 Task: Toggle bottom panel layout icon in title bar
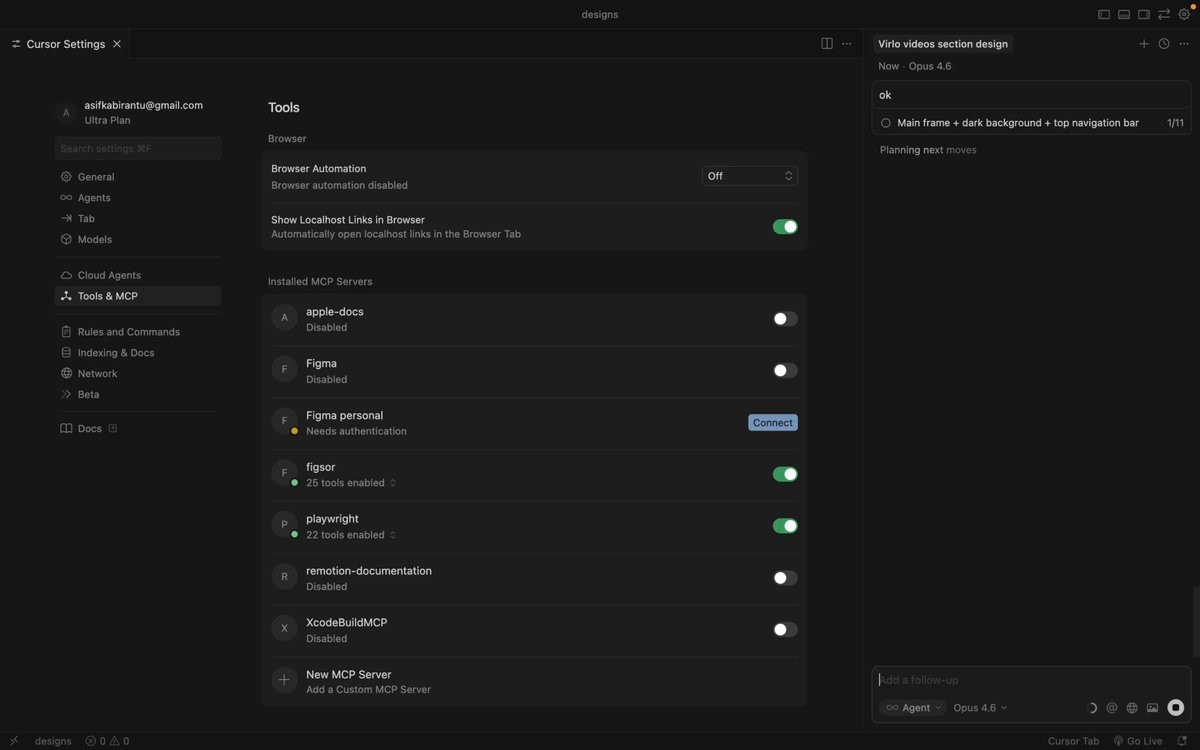coord(1124,15)
